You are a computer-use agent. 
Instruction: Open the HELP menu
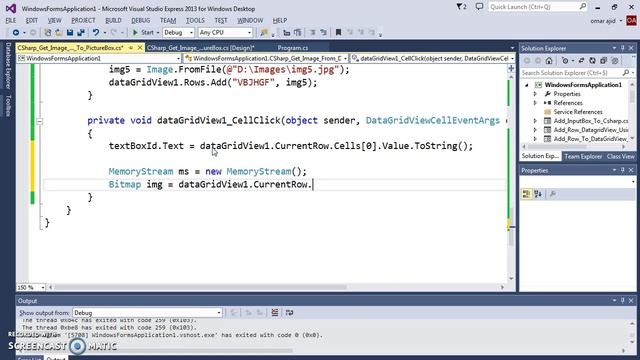[x=280, y=20]
